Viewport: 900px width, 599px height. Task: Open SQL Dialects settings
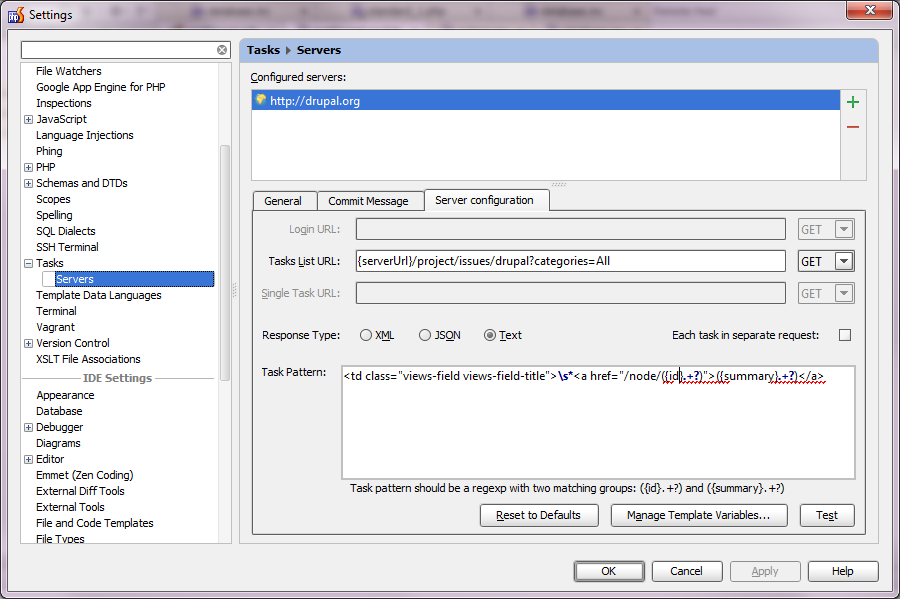pyautogui.click(x=65, y=231)
